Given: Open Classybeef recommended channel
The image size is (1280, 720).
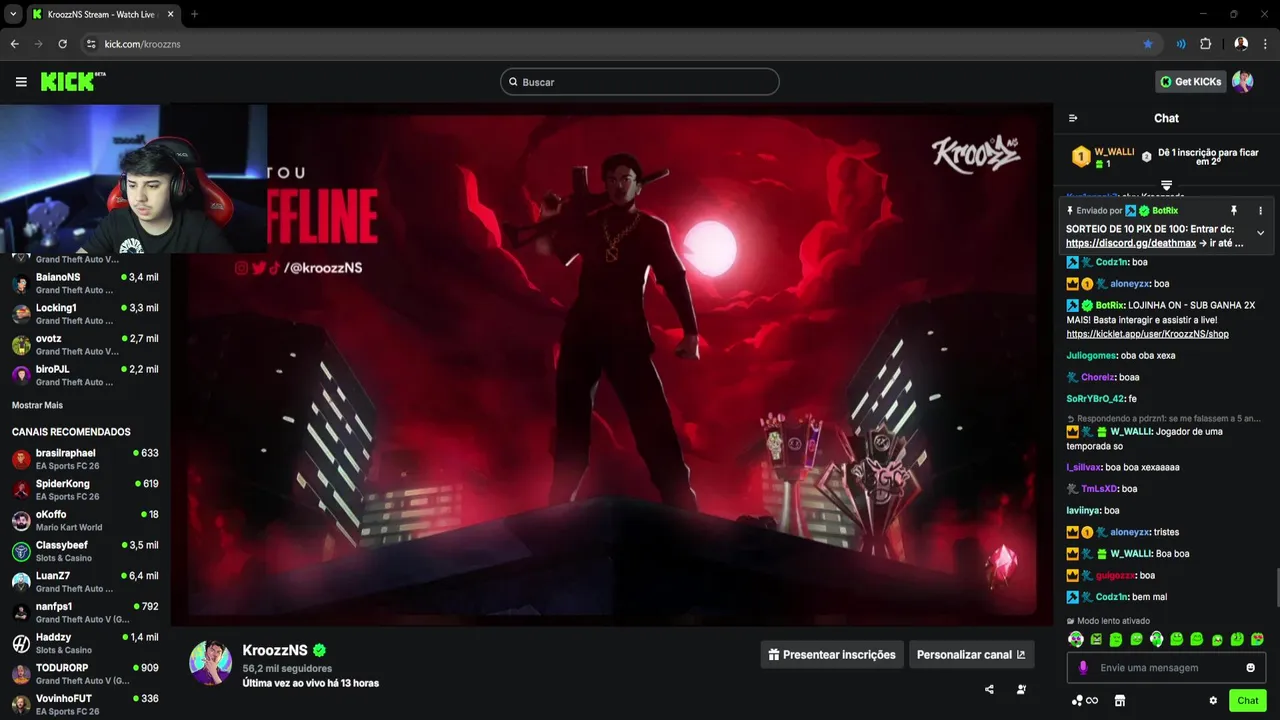Looking at the screenshot, I should pyautogui.click(x=85, y=551).
